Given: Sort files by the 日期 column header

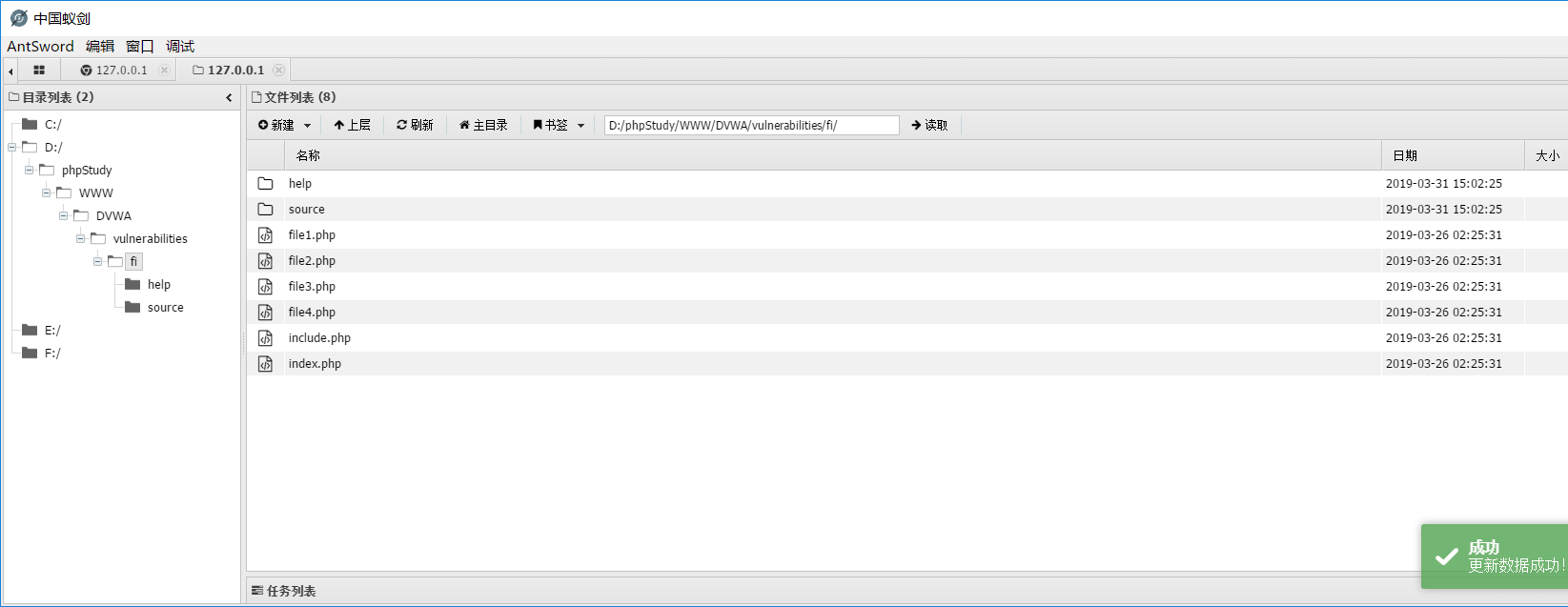Looking at the screenshot, I should [1405, 155].
